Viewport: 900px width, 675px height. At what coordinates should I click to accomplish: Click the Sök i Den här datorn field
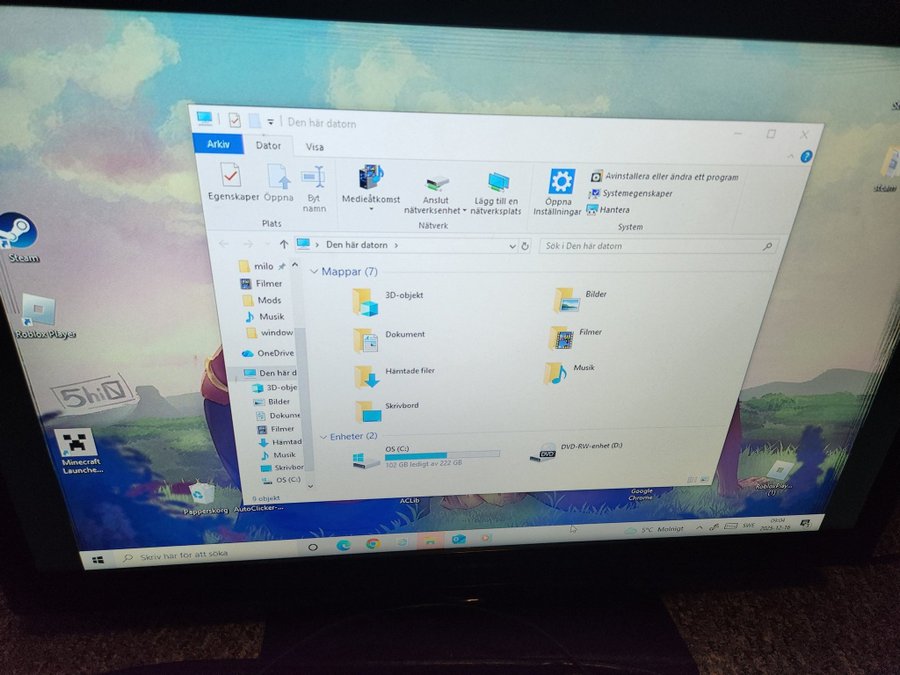(655, 246)
